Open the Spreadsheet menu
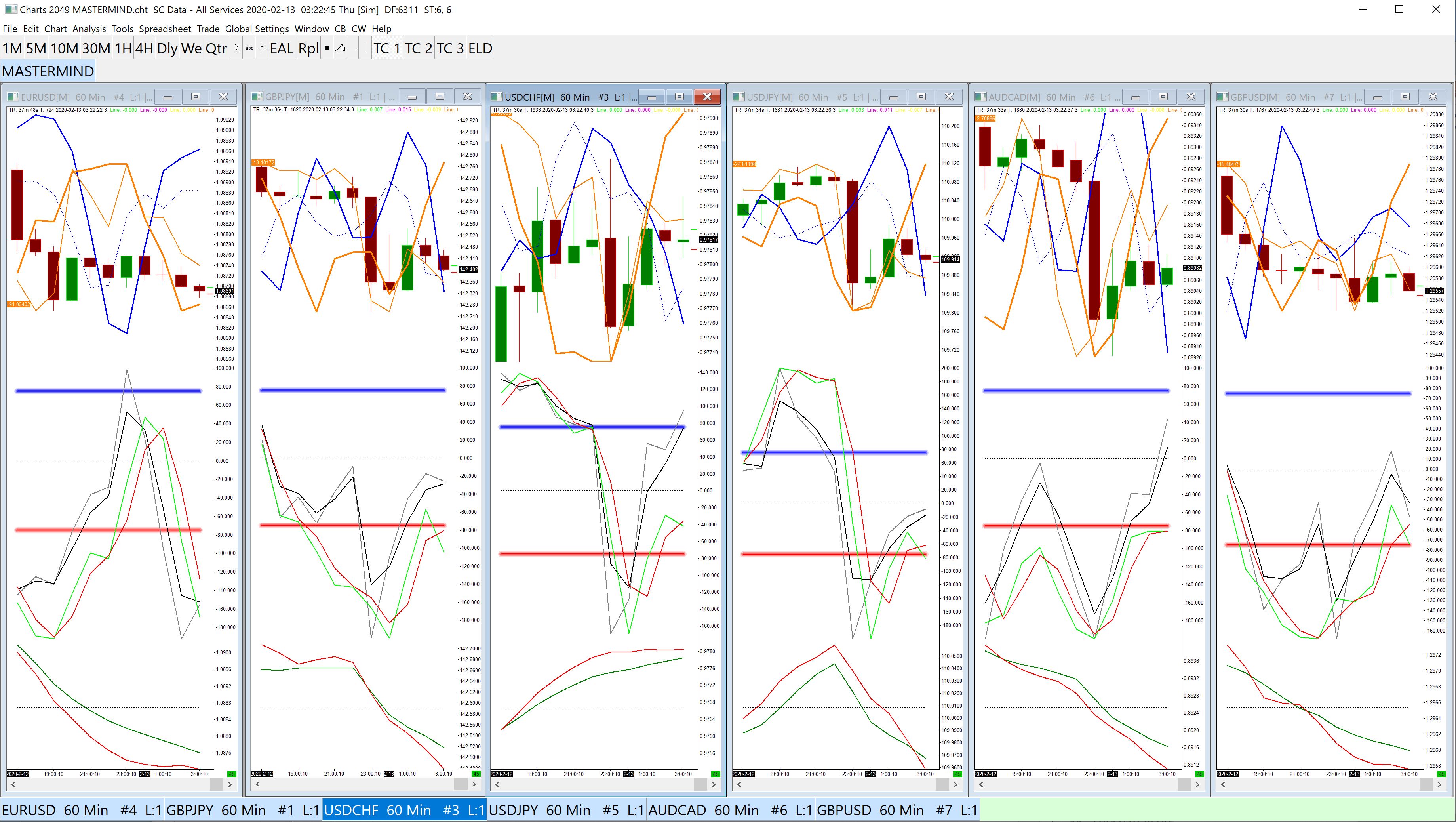1456x822 pixels. [x=165, y=29]
